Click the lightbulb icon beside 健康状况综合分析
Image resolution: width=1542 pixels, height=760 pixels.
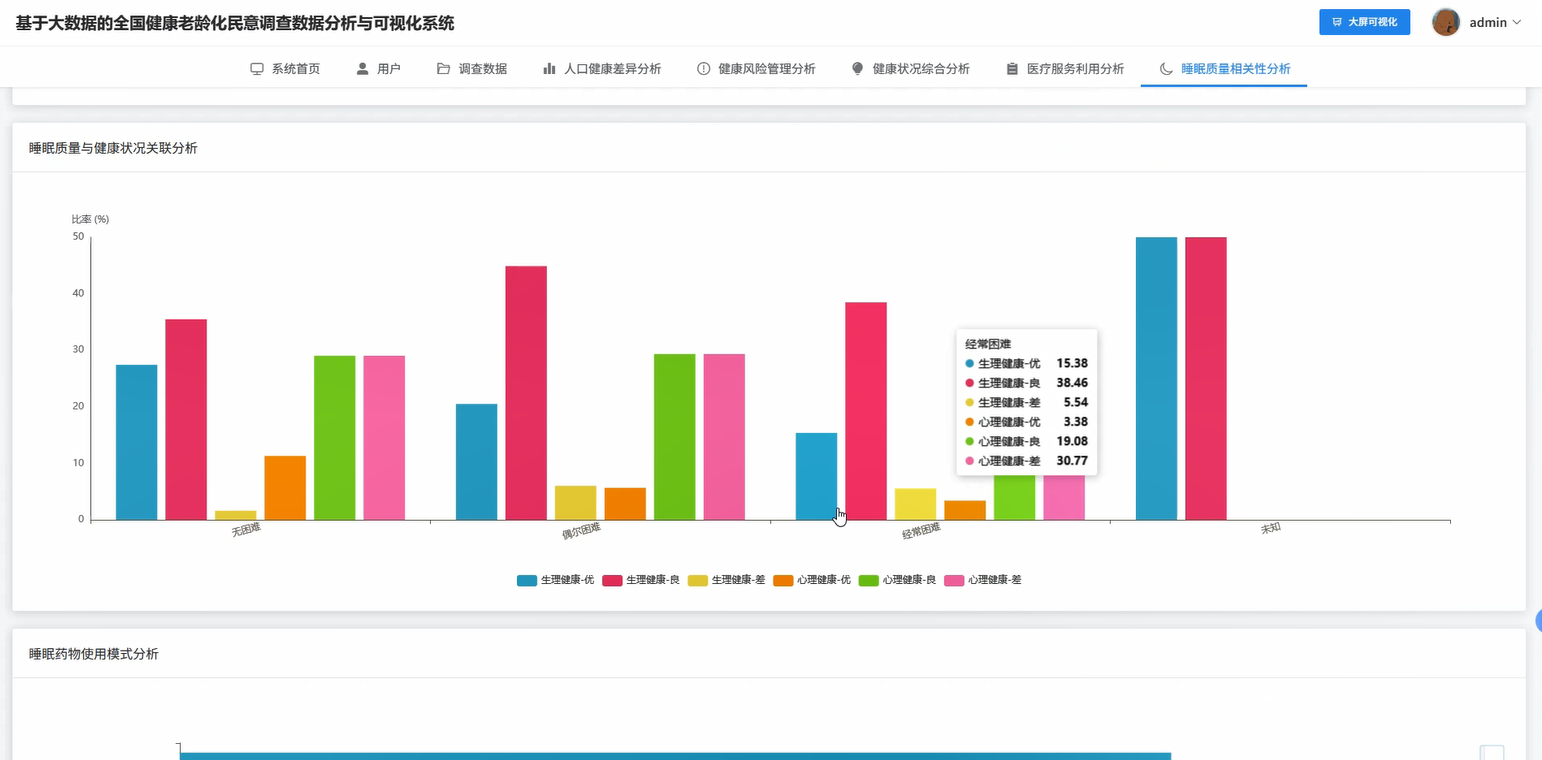tap(857, 69)
